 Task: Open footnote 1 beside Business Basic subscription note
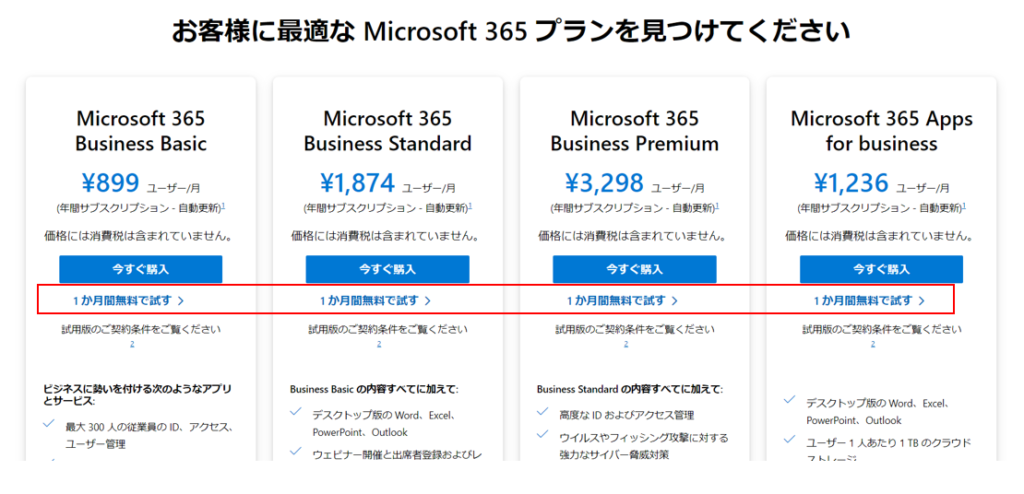point(224,206)
